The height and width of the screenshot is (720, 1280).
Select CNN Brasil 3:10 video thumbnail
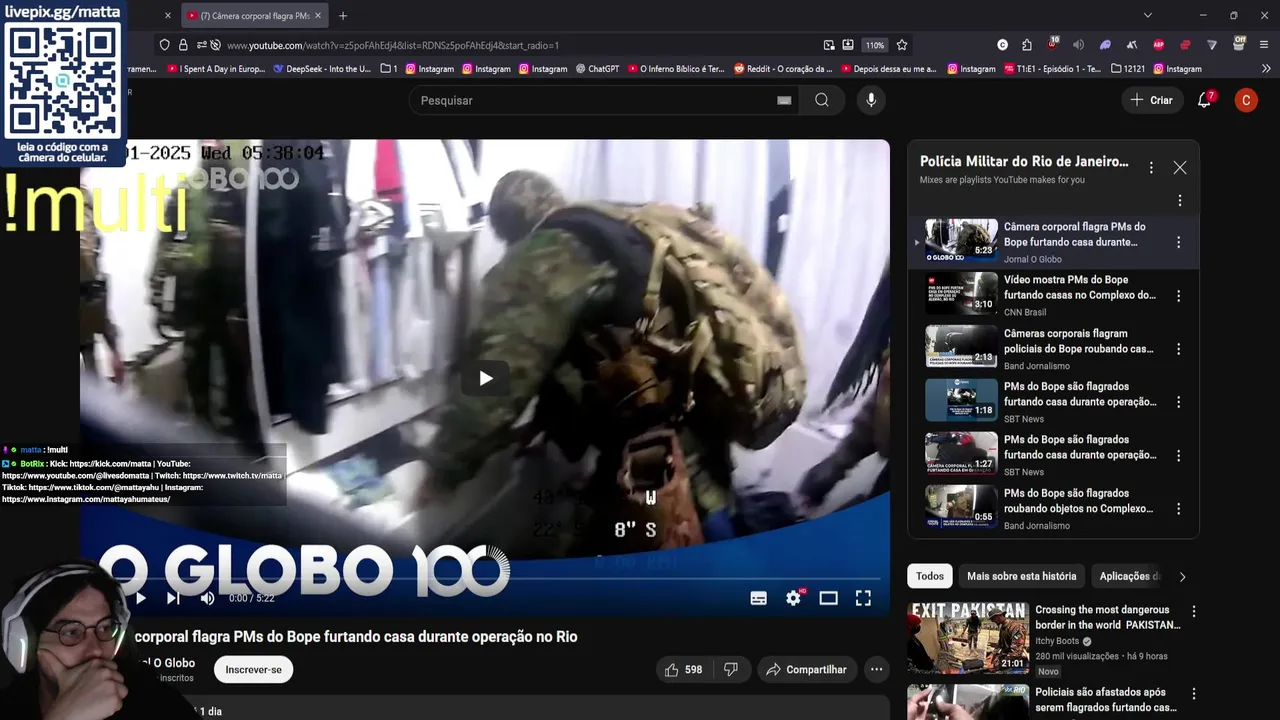pyautogui.click(x=961, y=294)
